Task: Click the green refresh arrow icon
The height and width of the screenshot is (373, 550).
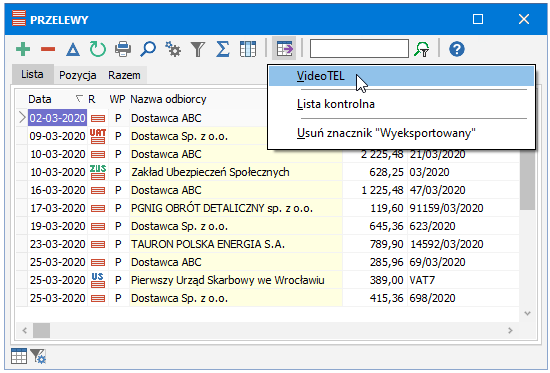Action: pyautogui.click(x=98, y=49)
